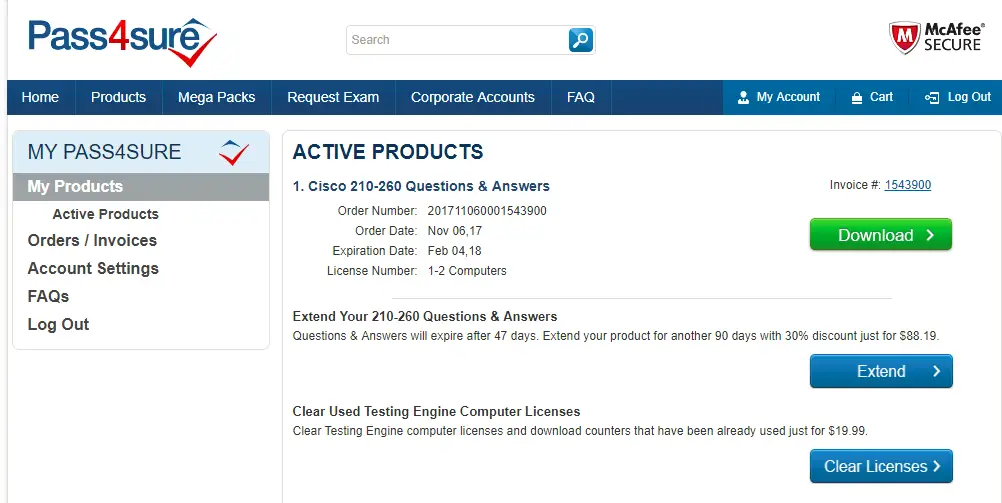The width and height of the screenshot is (1002, 503).
Task: Open the Products menu
Action: click(118, 97)
